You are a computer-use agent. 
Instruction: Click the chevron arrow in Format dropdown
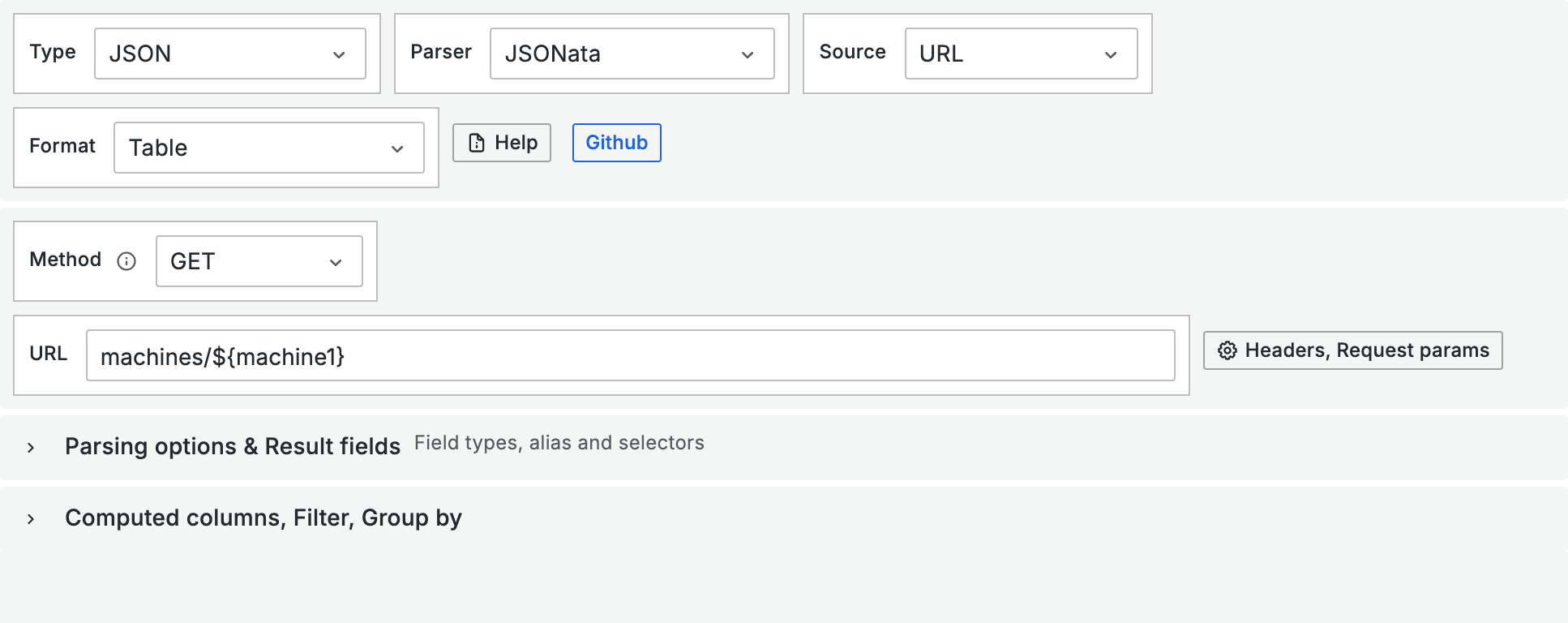(397, 148)
